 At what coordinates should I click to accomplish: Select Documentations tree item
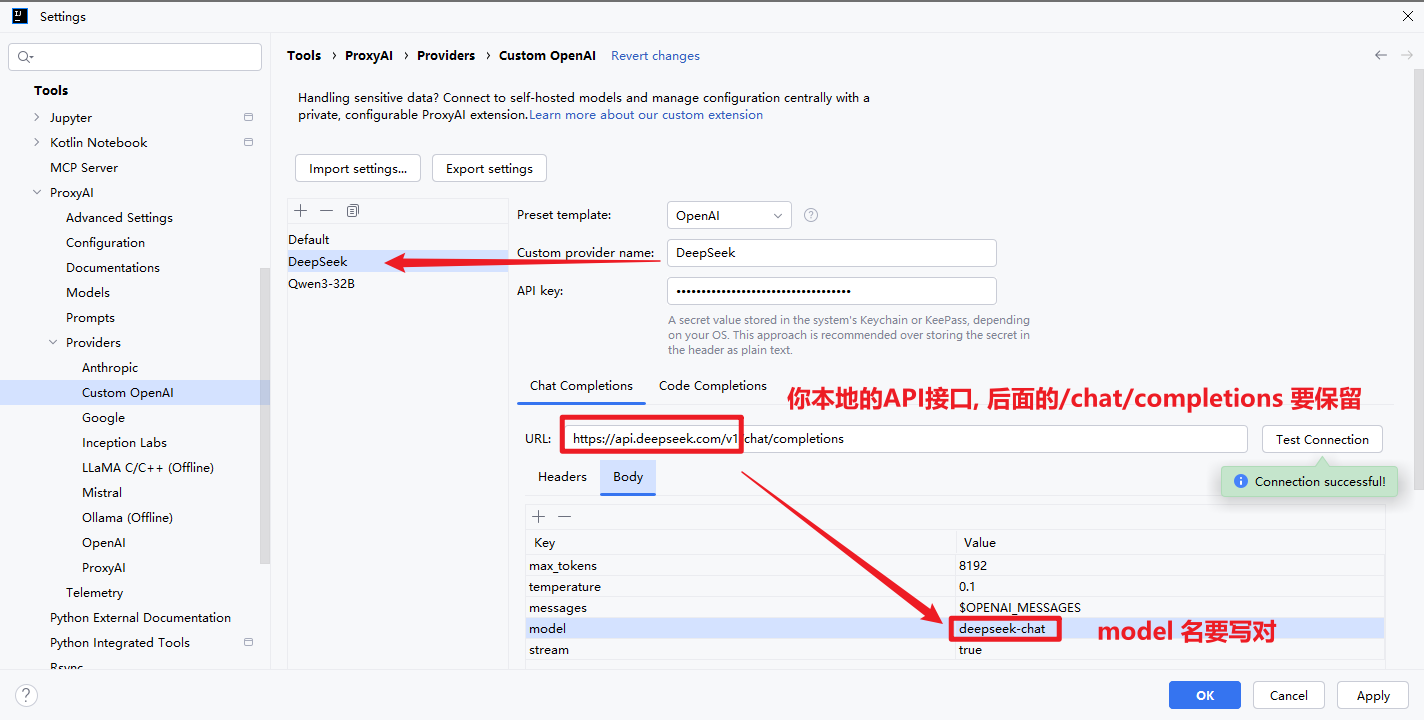click(x=113, y=267)
